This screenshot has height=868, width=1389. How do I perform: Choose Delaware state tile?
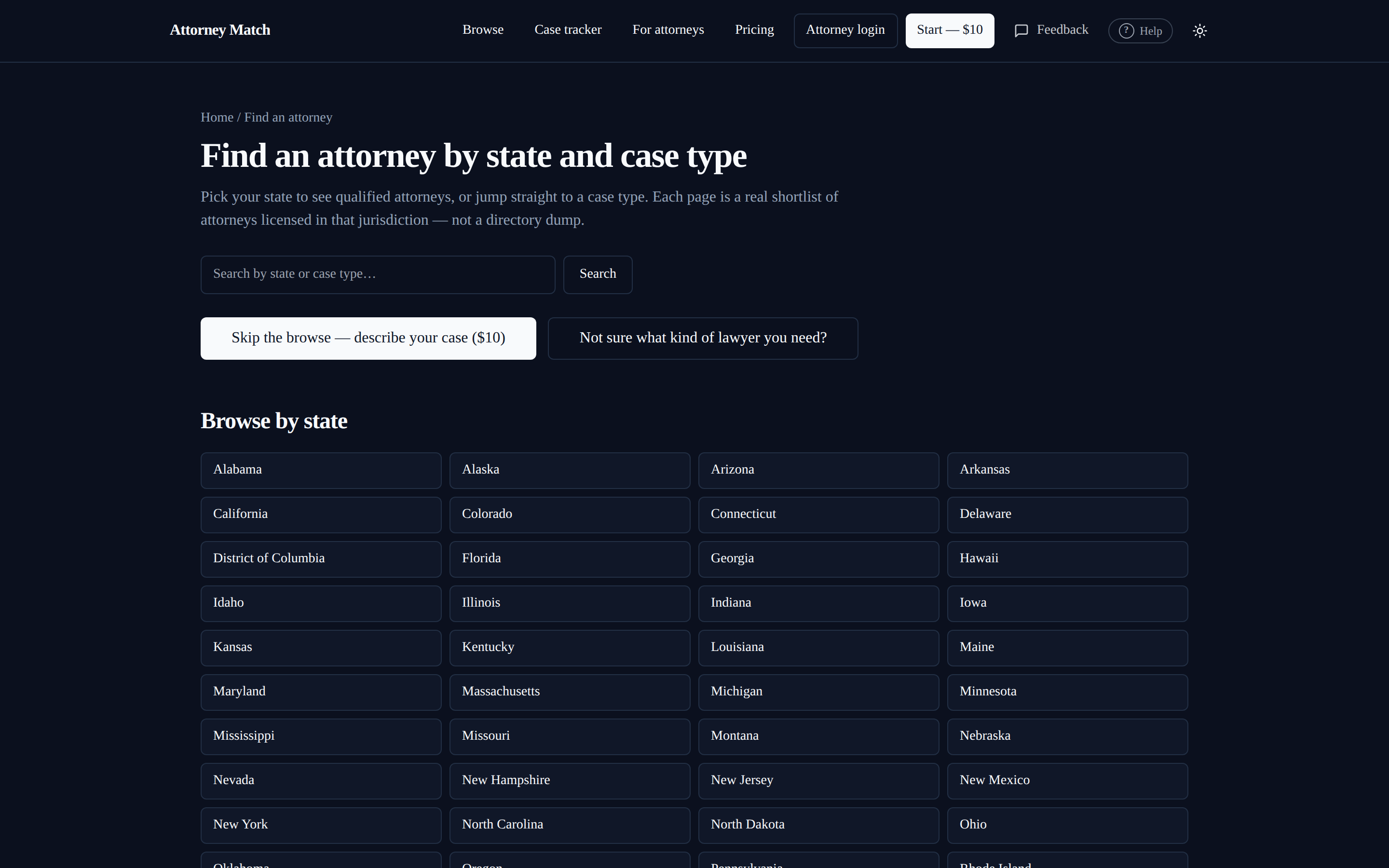click(x=1067, y=515)
